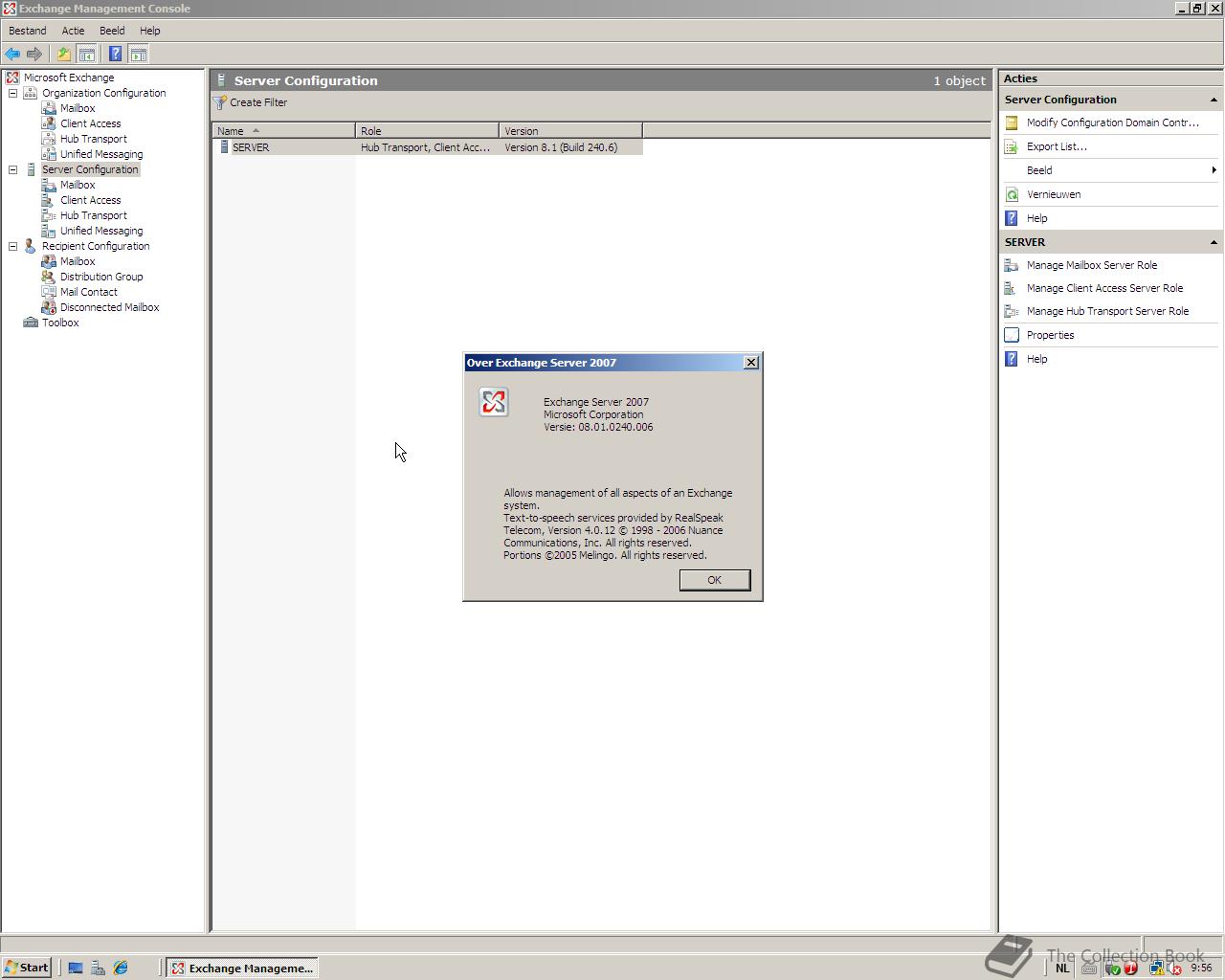Click Create Filter link

(x=258, y=102)
